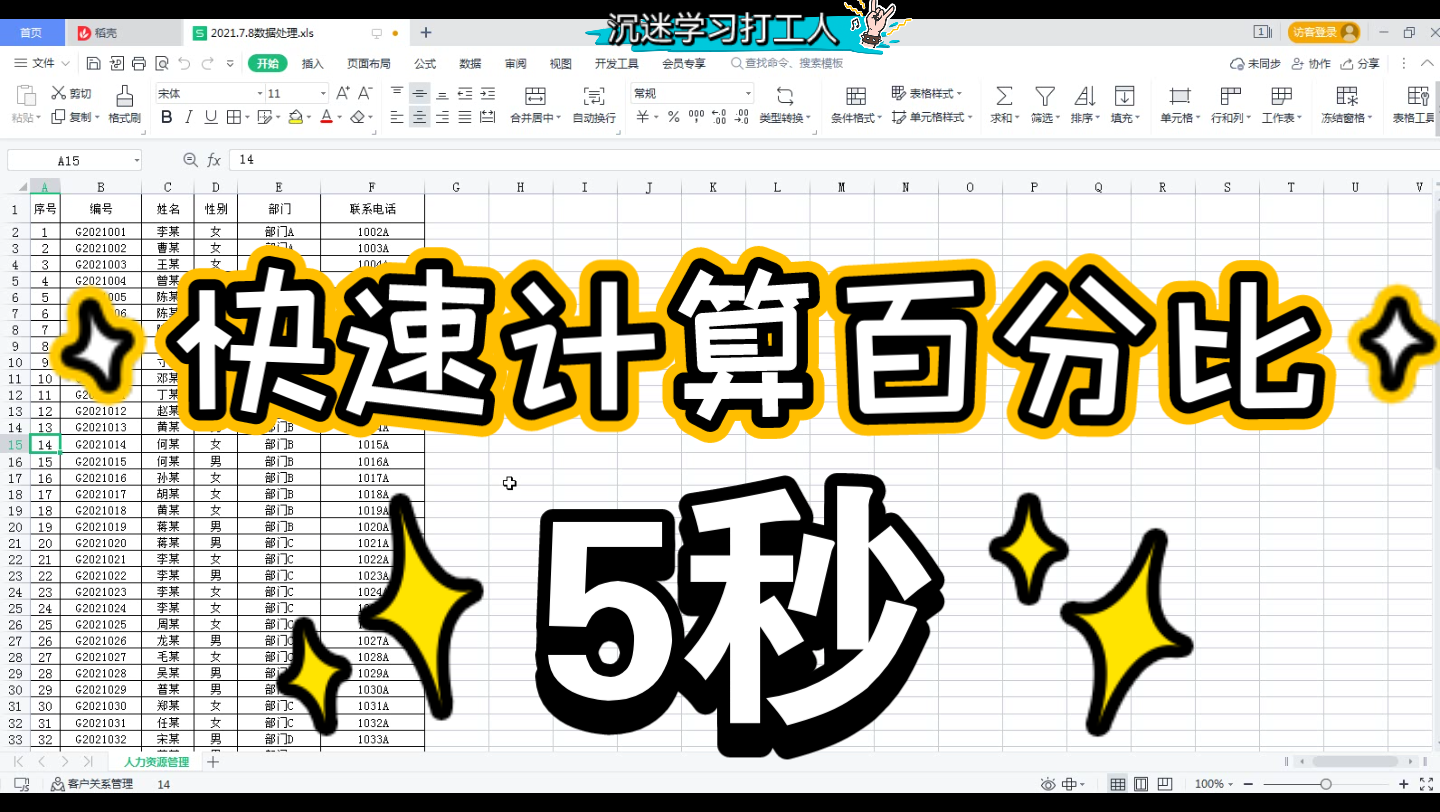This screenshot has width=1440, height=812.
Task: Toggle eye protection mode in status bar
Action: point(1048,784)
